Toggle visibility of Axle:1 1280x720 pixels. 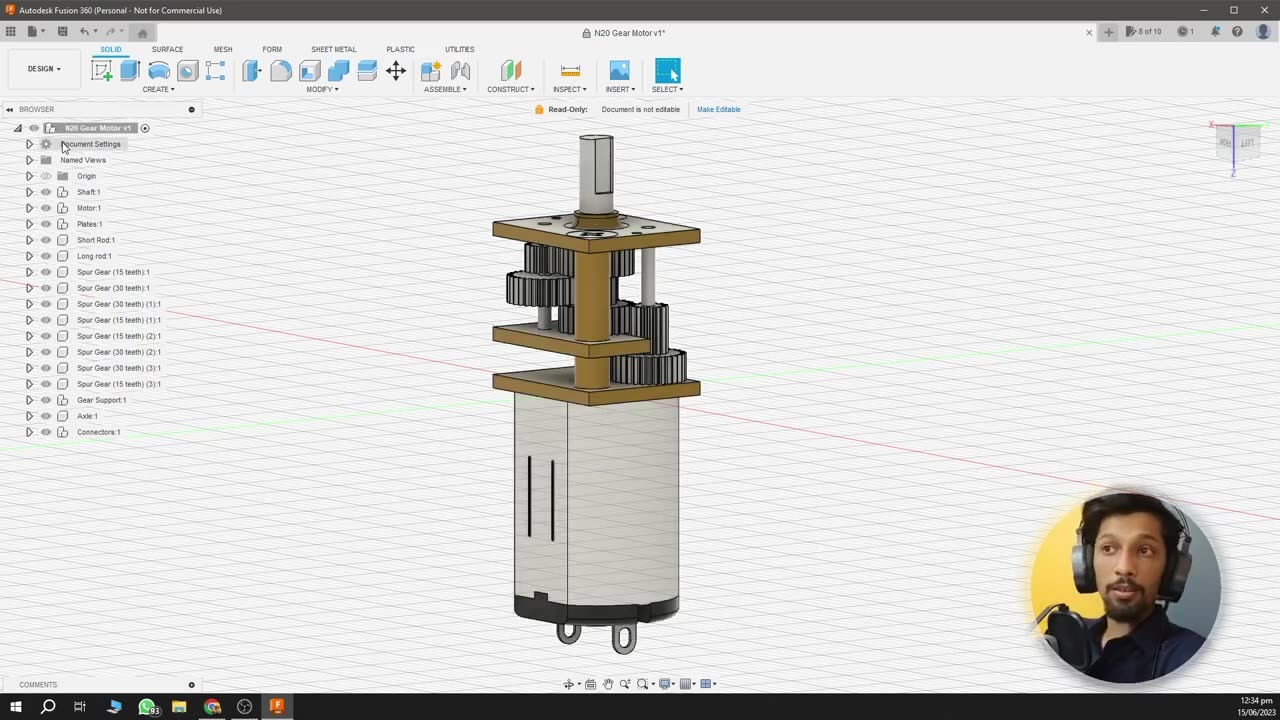tap(46, 416)
